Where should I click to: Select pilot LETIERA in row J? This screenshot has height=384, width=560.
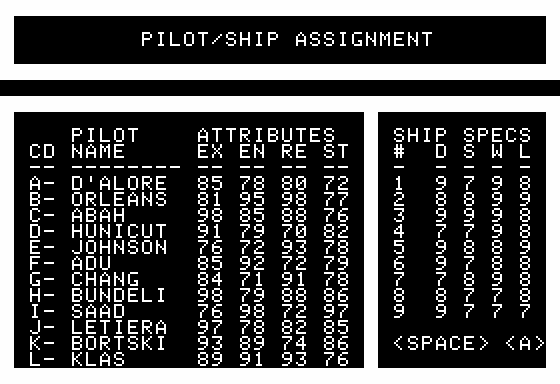tap(119, 327)
